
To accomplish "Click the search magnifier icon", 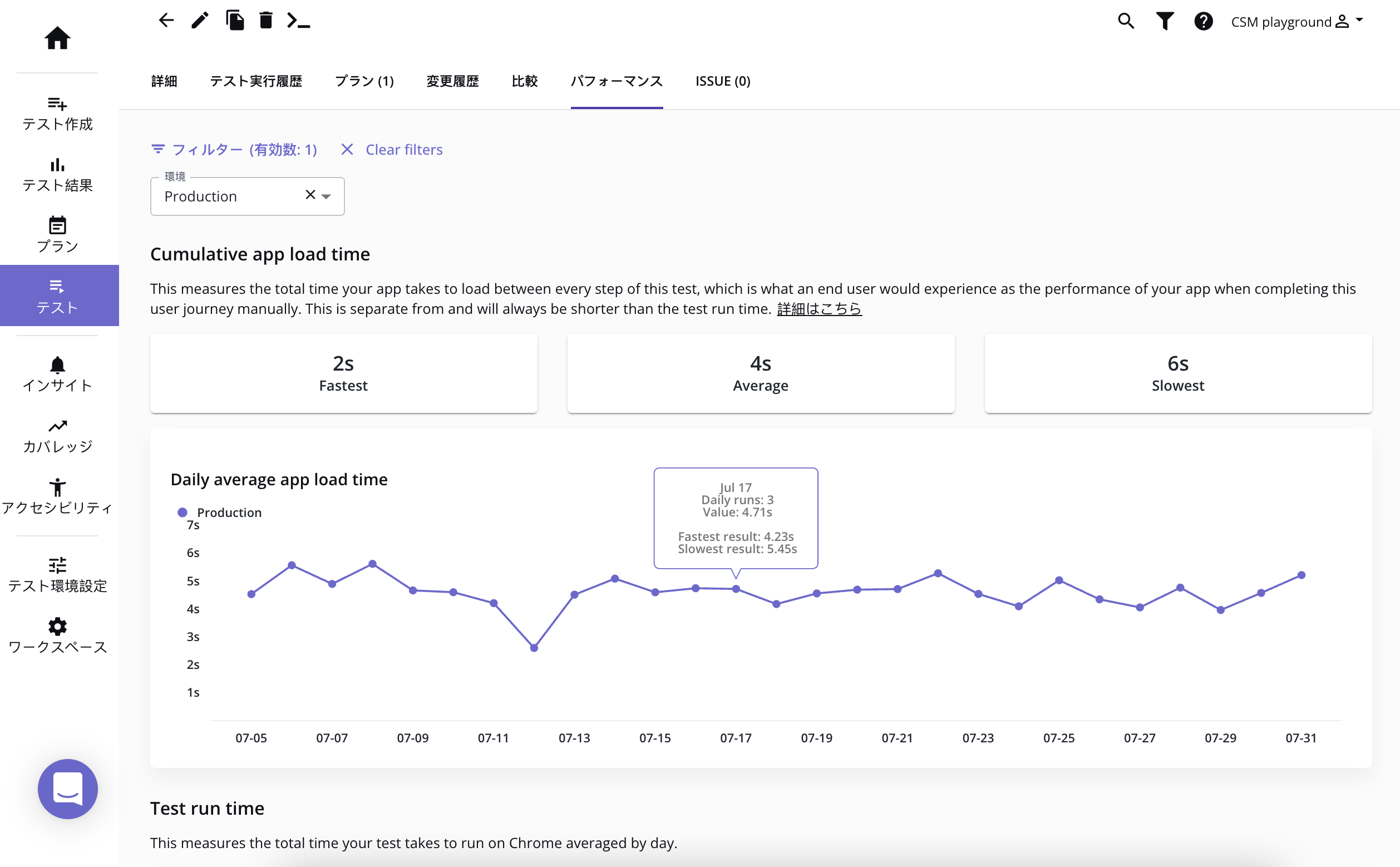I will pos(1125,21).
